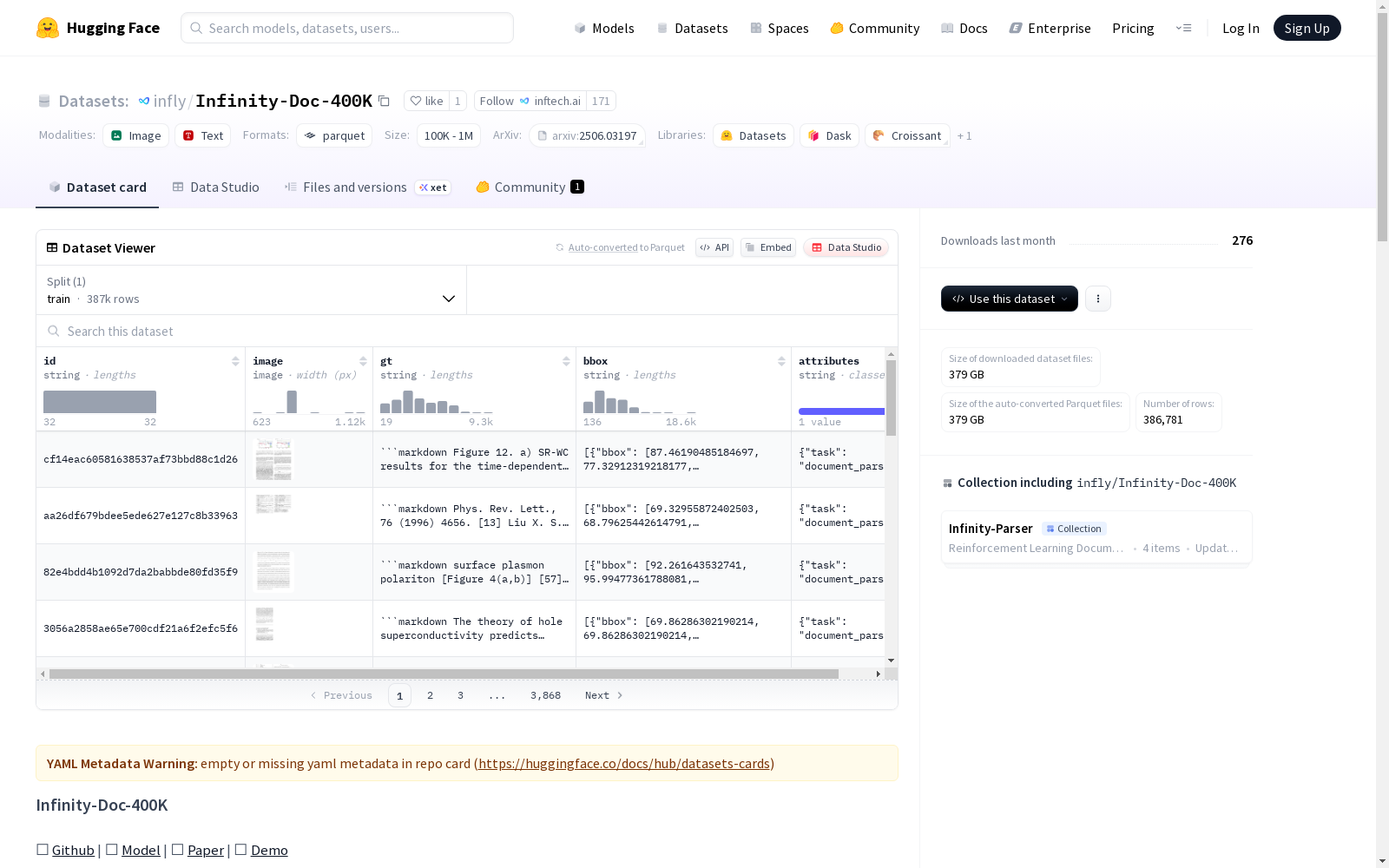
Task: Open the Croissant library tag
Action: pos(907,135)
